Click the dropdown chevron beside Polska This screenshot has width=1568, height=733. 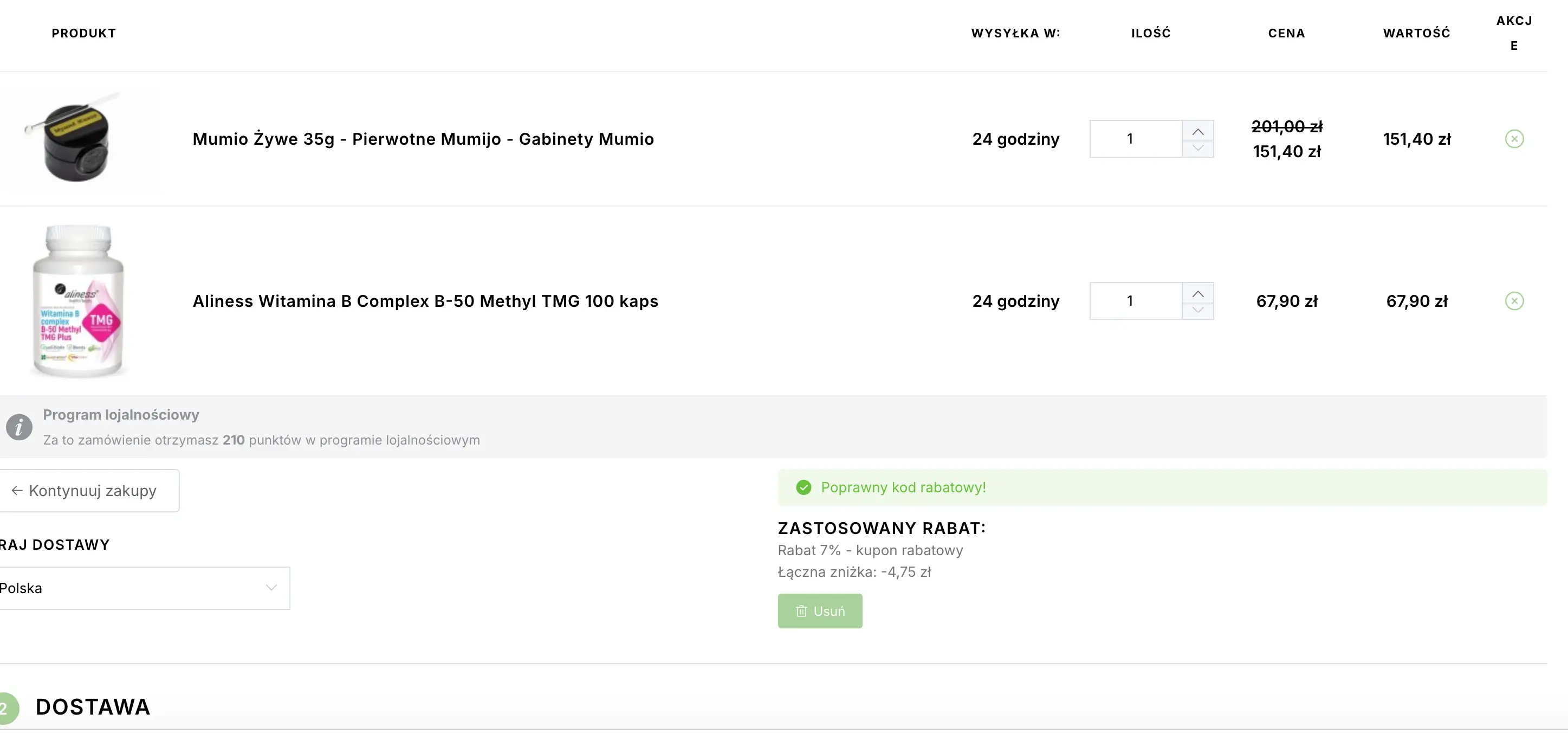pos(271,587)
